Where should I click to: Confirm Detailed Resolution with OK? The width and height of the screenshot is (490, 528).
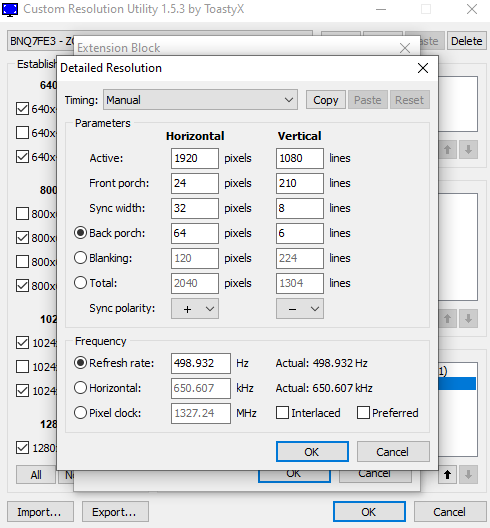tap(312, 452)
